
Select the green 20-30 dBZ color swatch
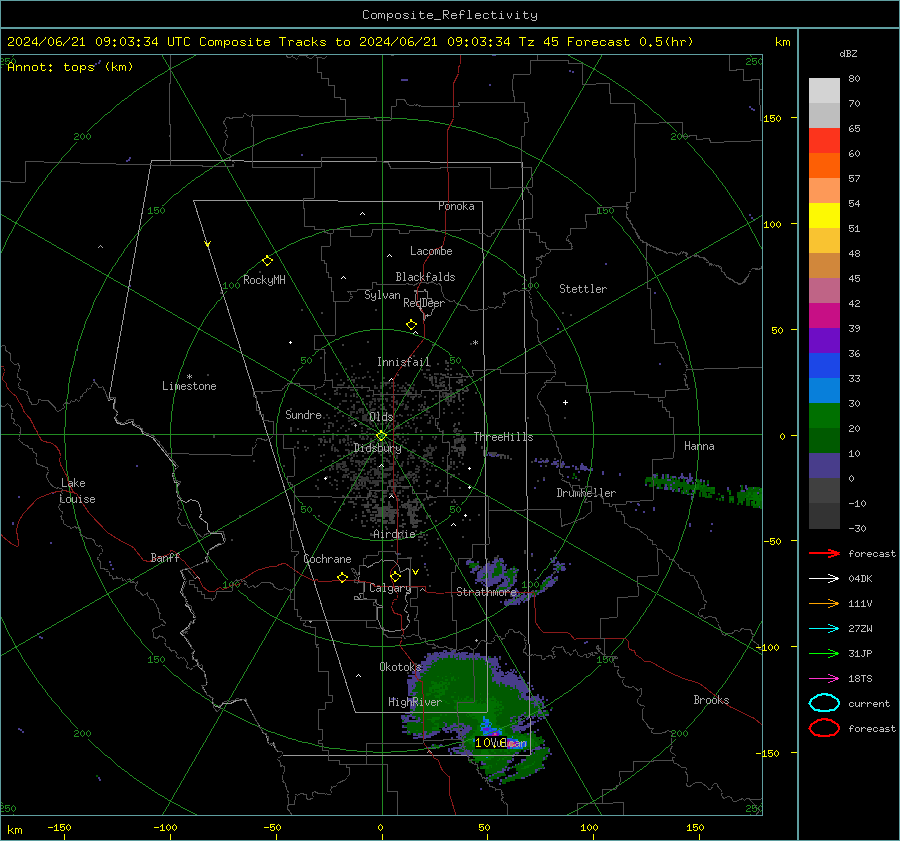(824, 416)
